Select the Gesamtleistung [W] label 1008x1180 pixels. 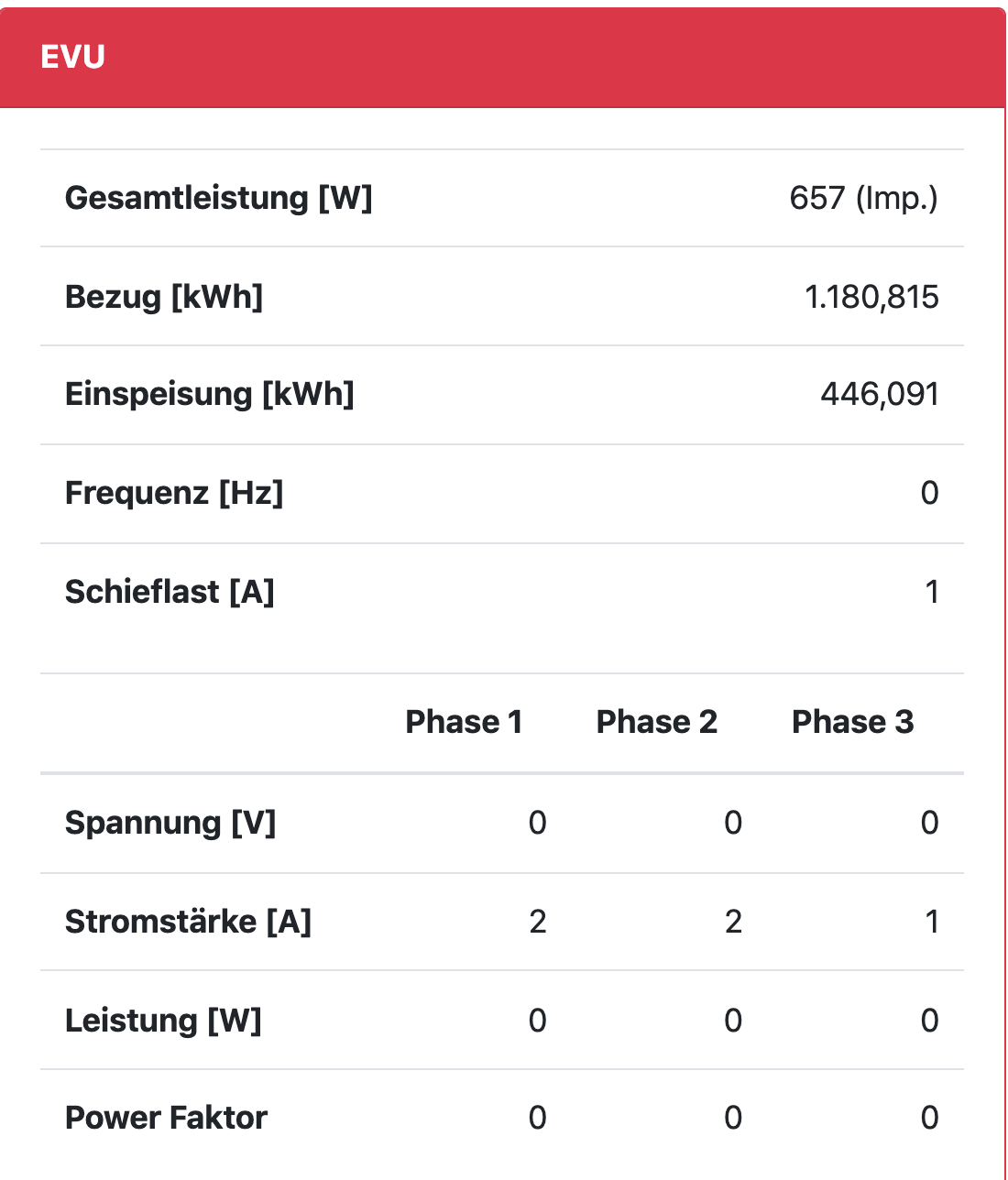point(218,198)
